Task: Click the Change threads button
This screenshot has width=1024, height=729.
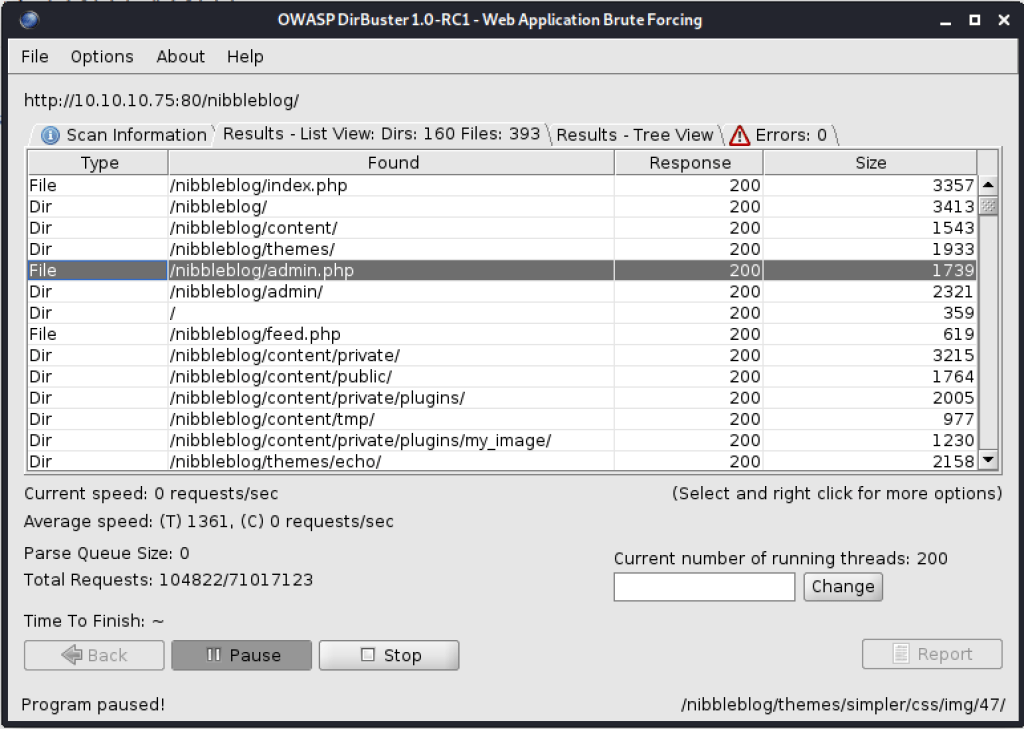Action: coord(842,587)
